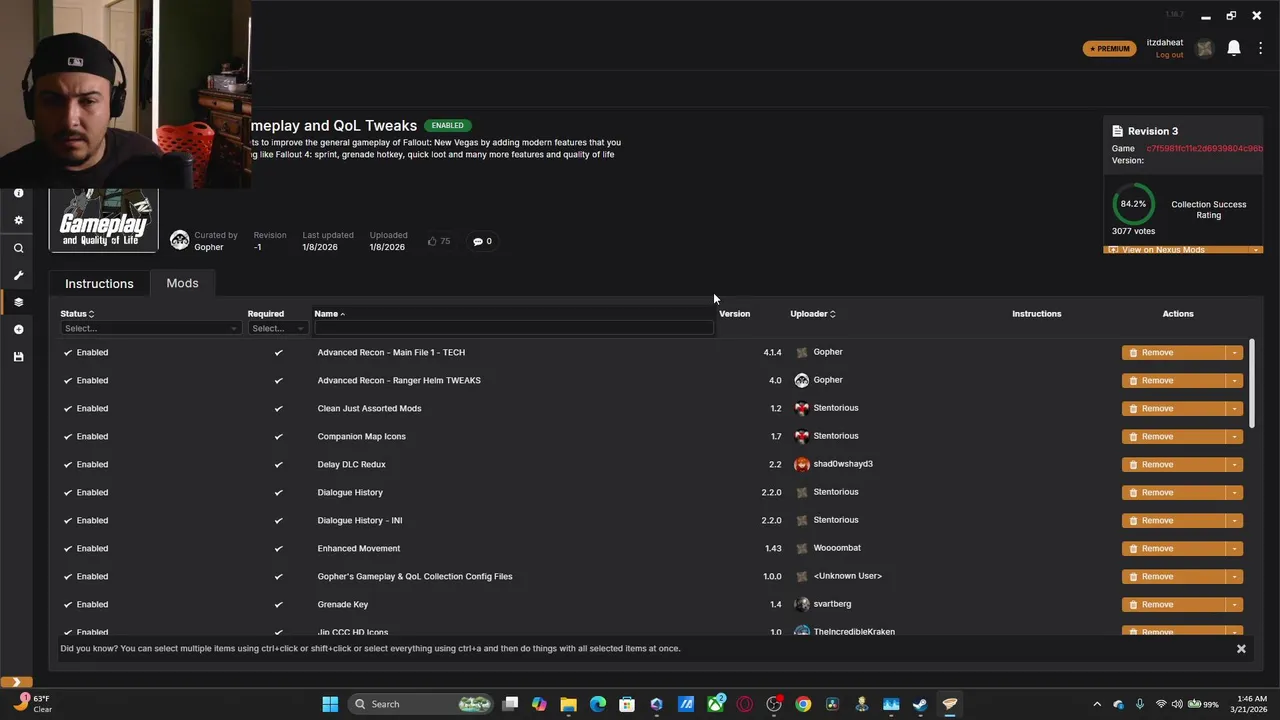Click View on Nexus Mods button

point(1176,250)
